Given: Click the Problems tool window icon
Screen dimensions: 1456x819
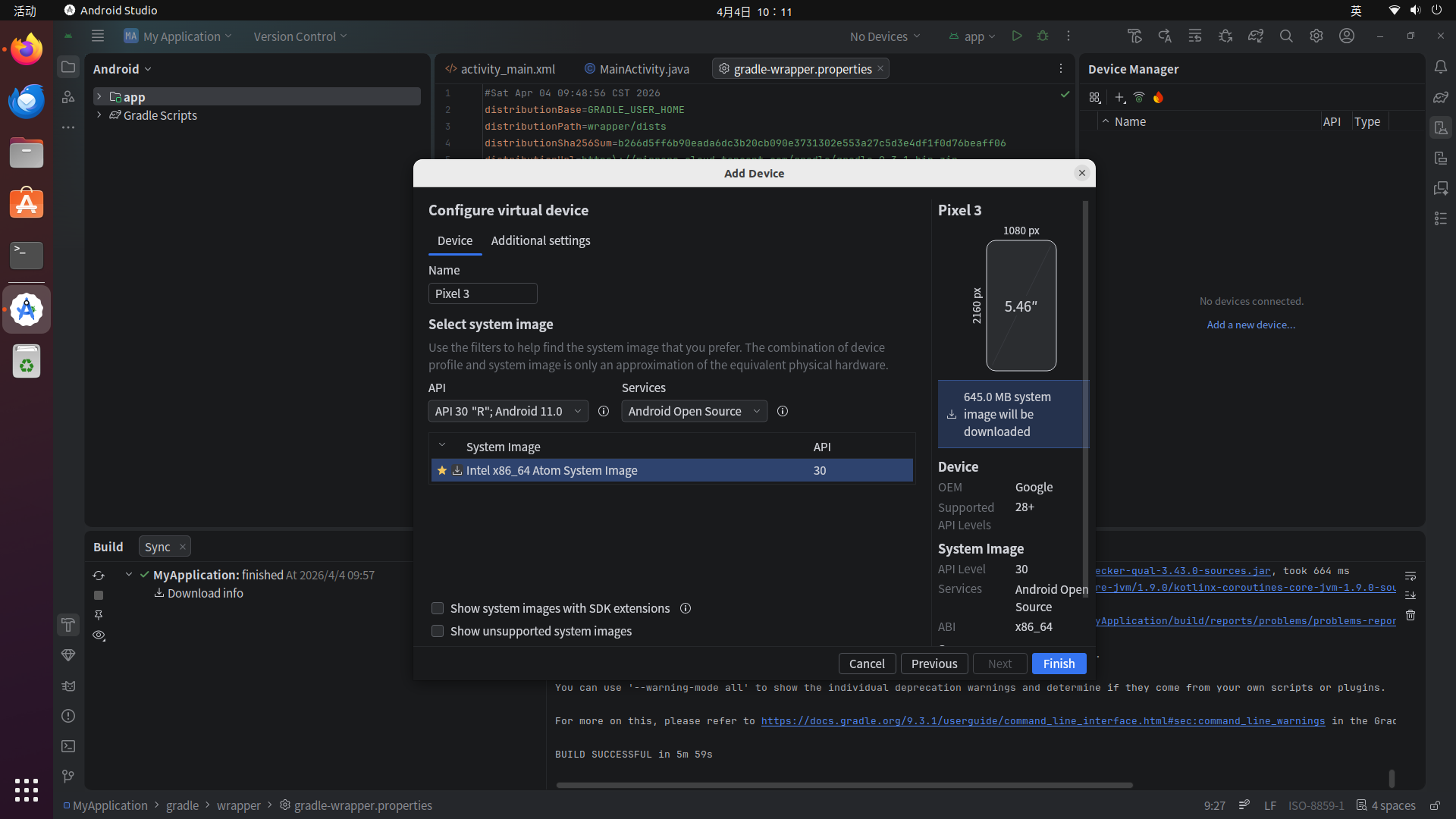Looking at the screenshot, I should [x=68, y=716].
